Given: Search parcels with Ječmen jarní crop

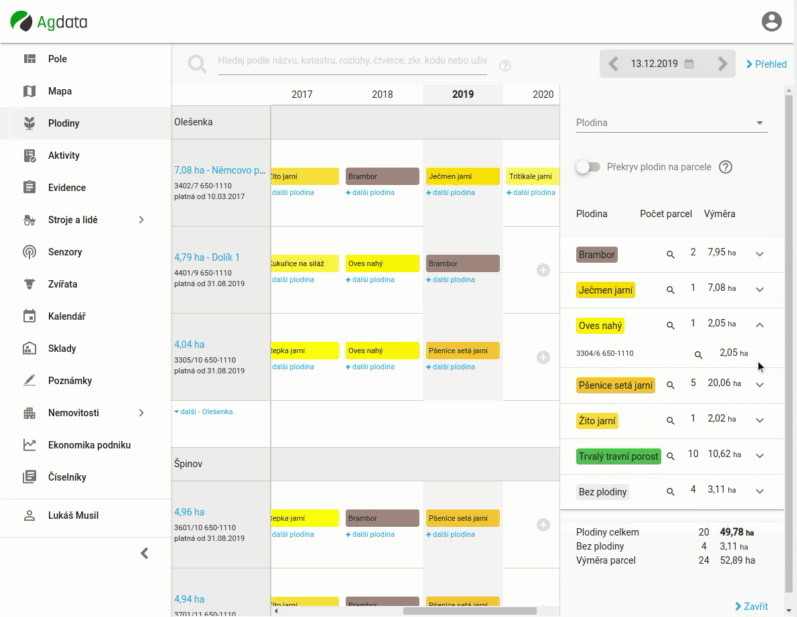Looking at the screenshot, I should pos(670,290).
